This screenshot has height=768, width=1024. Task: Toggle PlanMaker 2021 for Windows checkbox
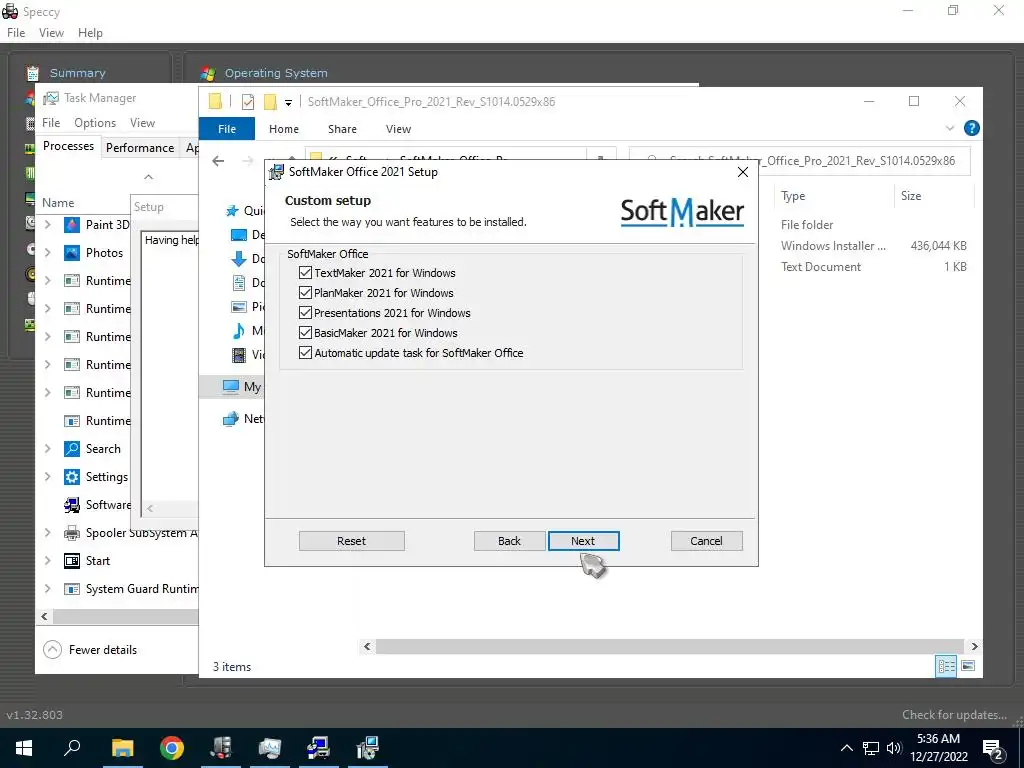point(305,293)
